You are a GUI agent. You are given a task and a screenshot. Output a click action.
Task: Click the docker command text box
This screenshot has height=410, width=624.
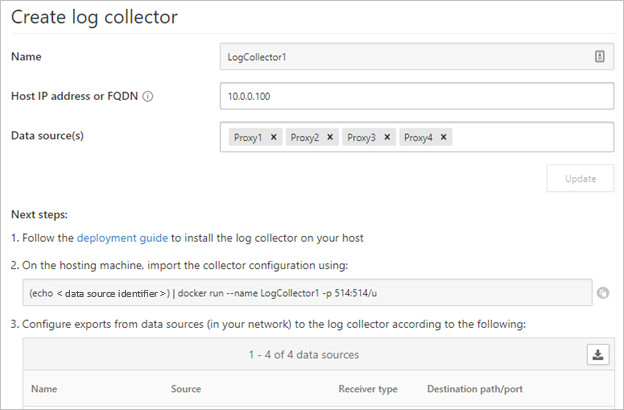click(300, 293)
